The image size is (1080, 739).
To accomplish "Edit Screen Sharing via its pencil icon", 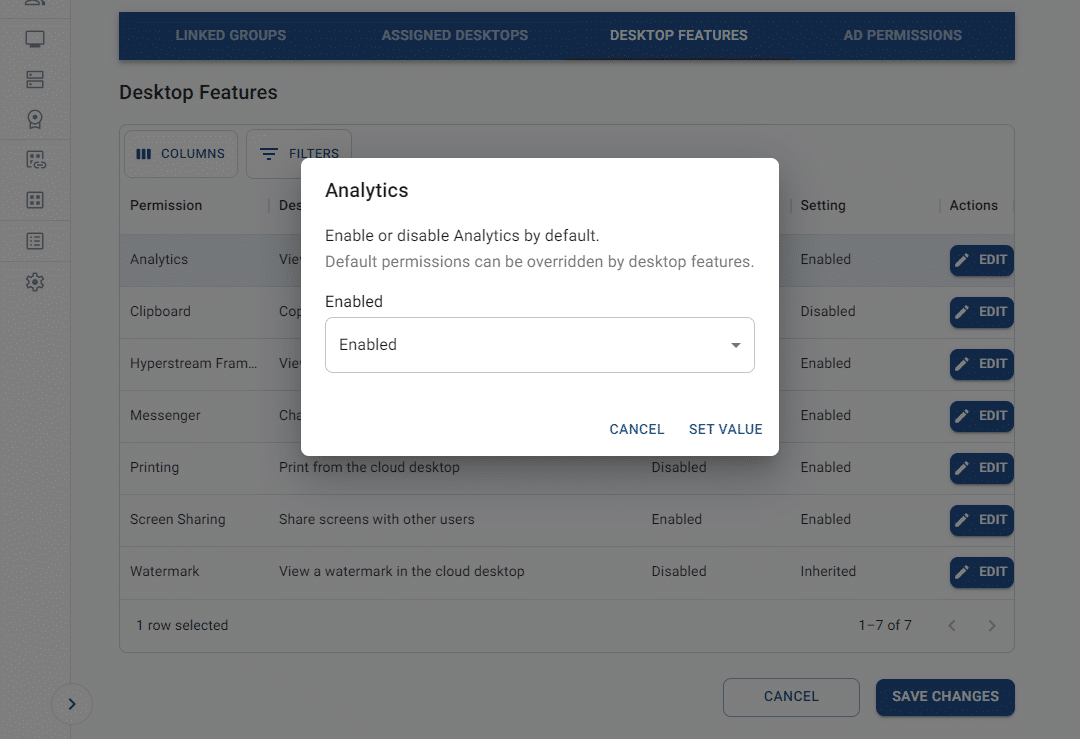I will click(964, 520).
